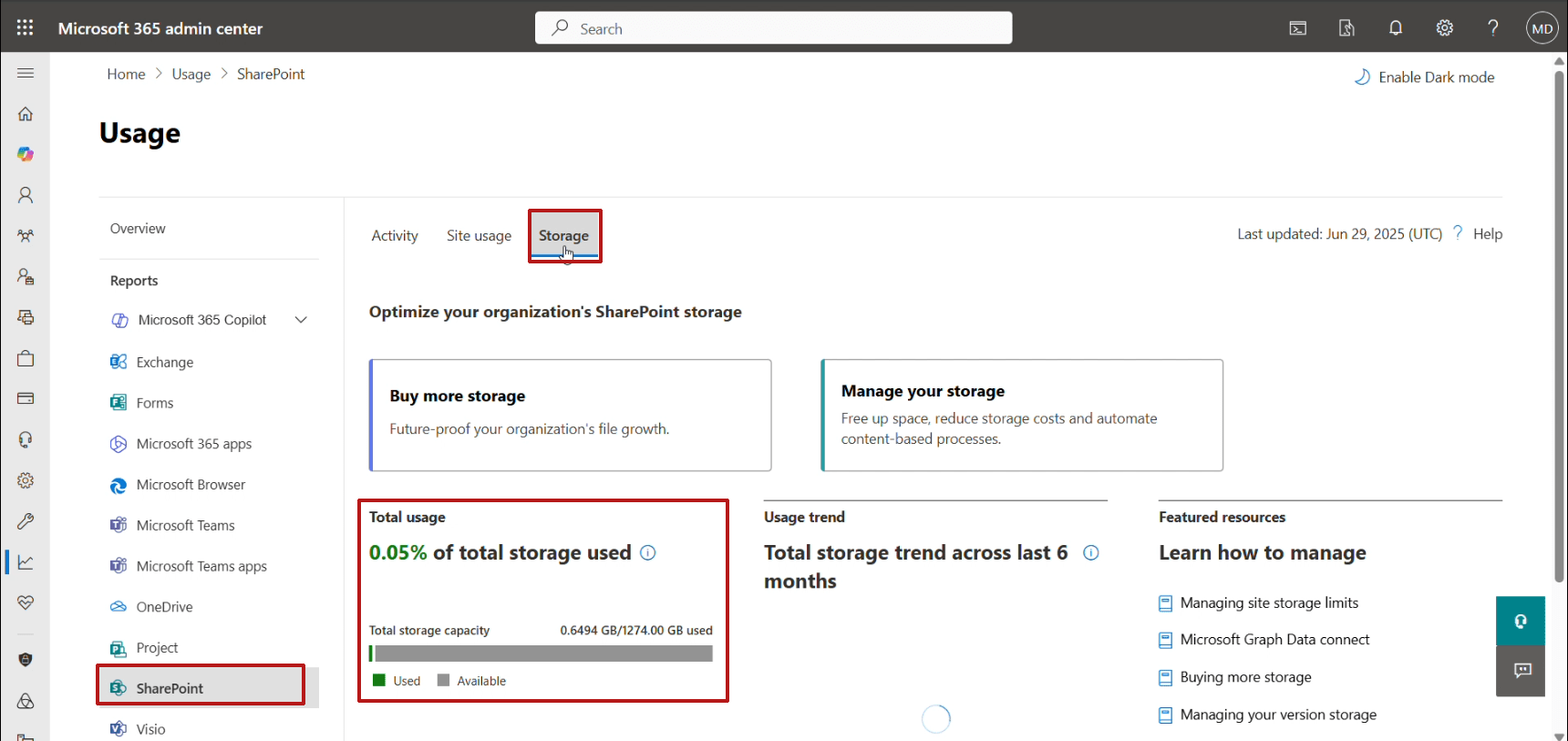The width and height of the screenshot is (1568, 741).
Task: Click the gray Available legend swatch
Action: [444, 680]
